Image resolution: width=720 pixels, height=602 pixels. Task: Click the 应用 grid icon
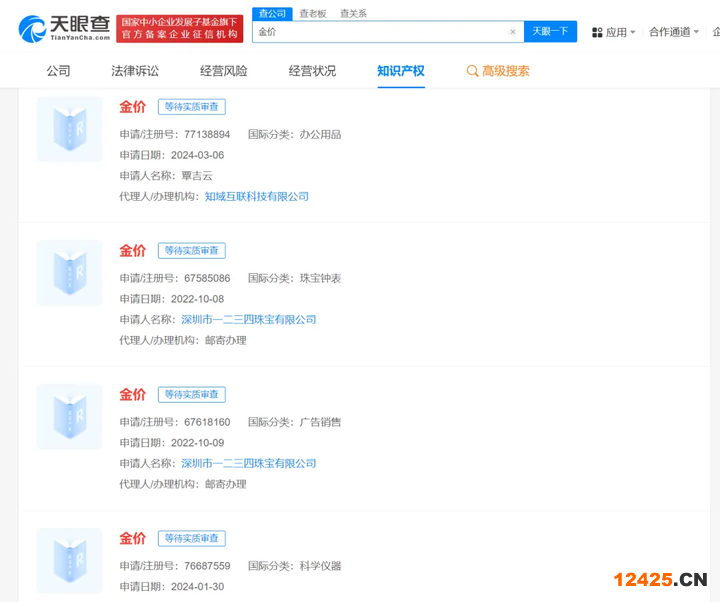pyautogui.click(x=597, y=32)
